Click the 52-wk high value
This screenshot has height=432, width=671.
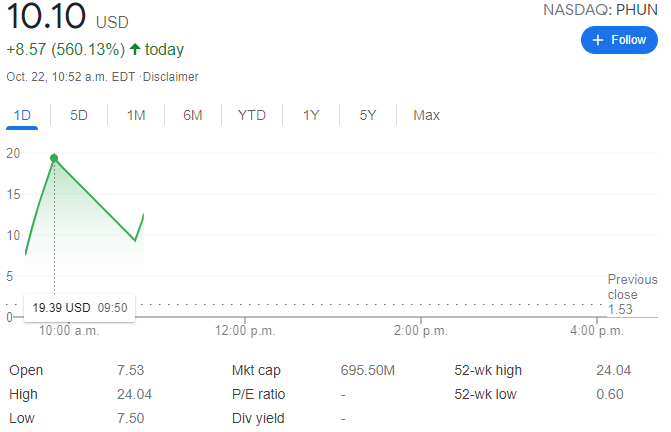point(613,370)
